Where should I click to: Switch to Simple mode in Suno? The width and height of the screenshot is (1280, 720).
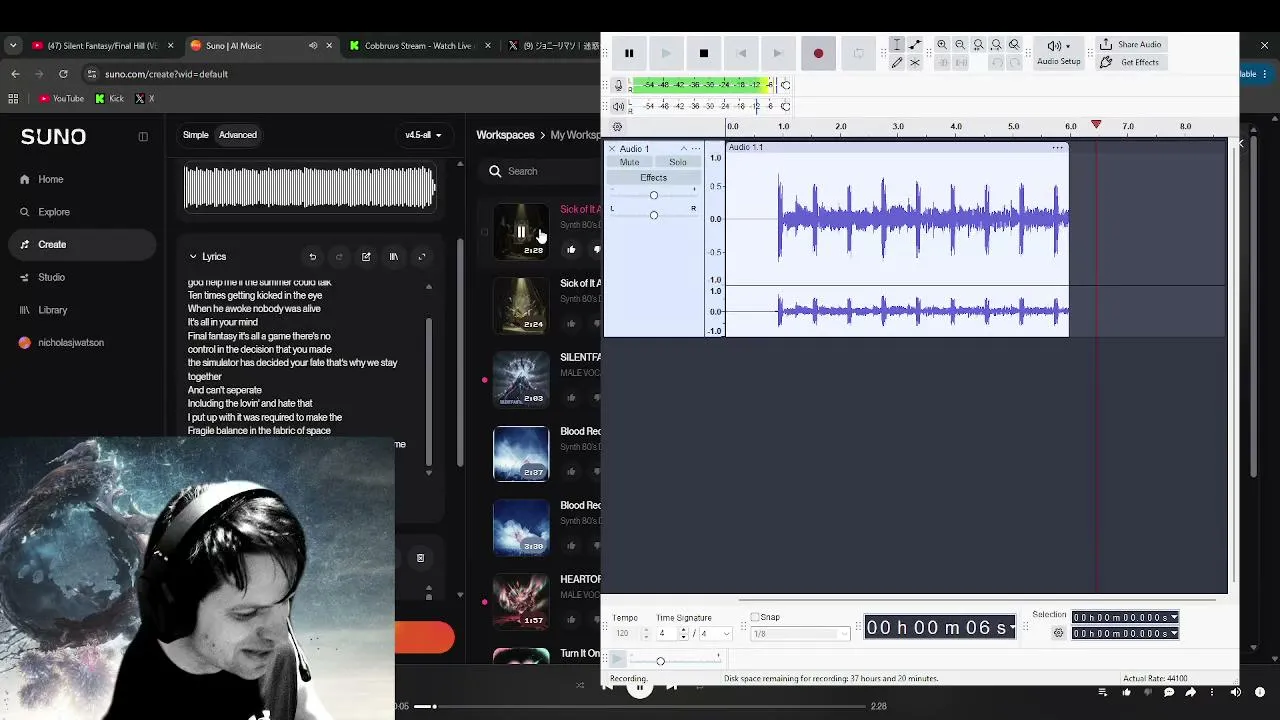[x=196, y=135]
